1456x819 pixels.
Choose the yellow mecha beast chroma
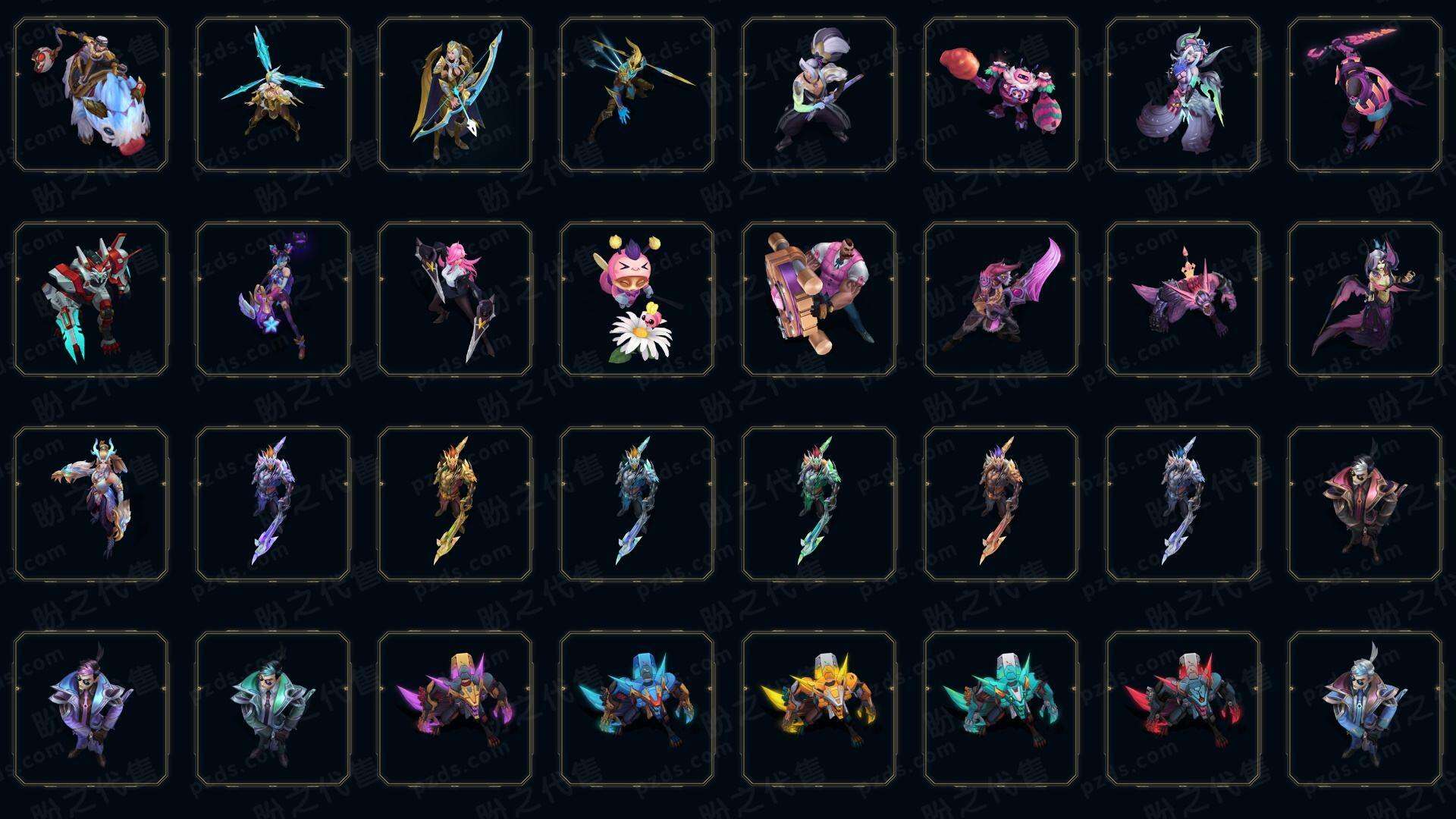[819, 708]
